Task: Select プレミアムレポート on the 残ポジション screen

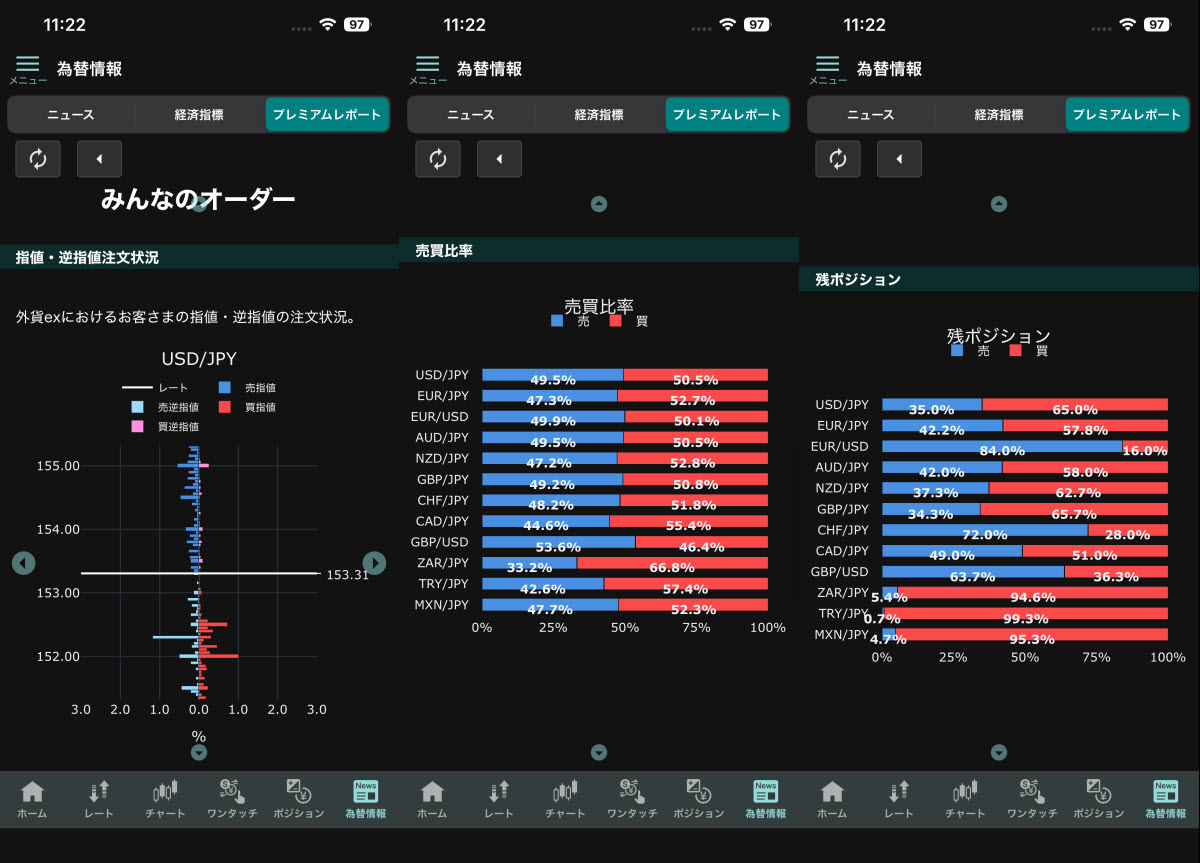Action: 1127,115
